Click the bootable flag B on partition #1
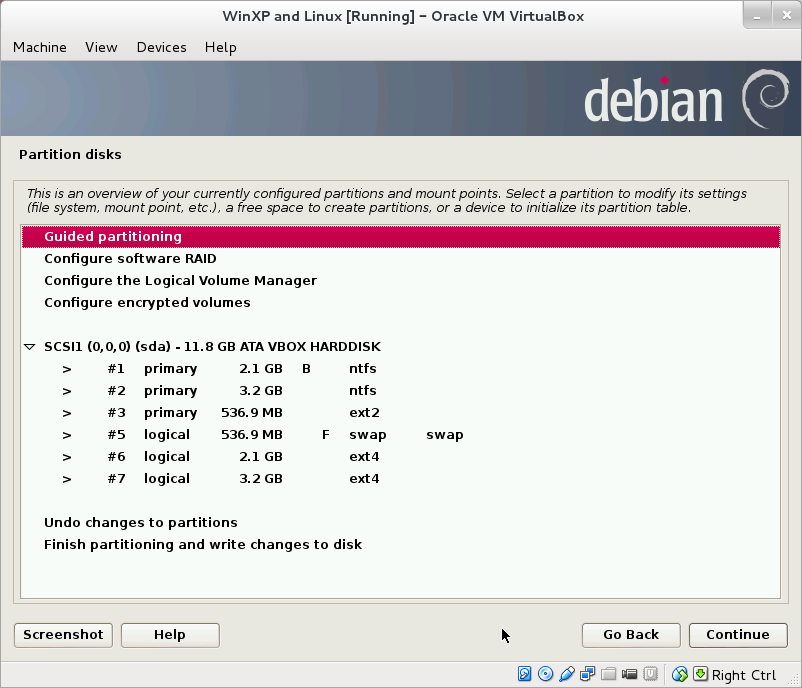This screenshot has width=802, height=688. 305,368
